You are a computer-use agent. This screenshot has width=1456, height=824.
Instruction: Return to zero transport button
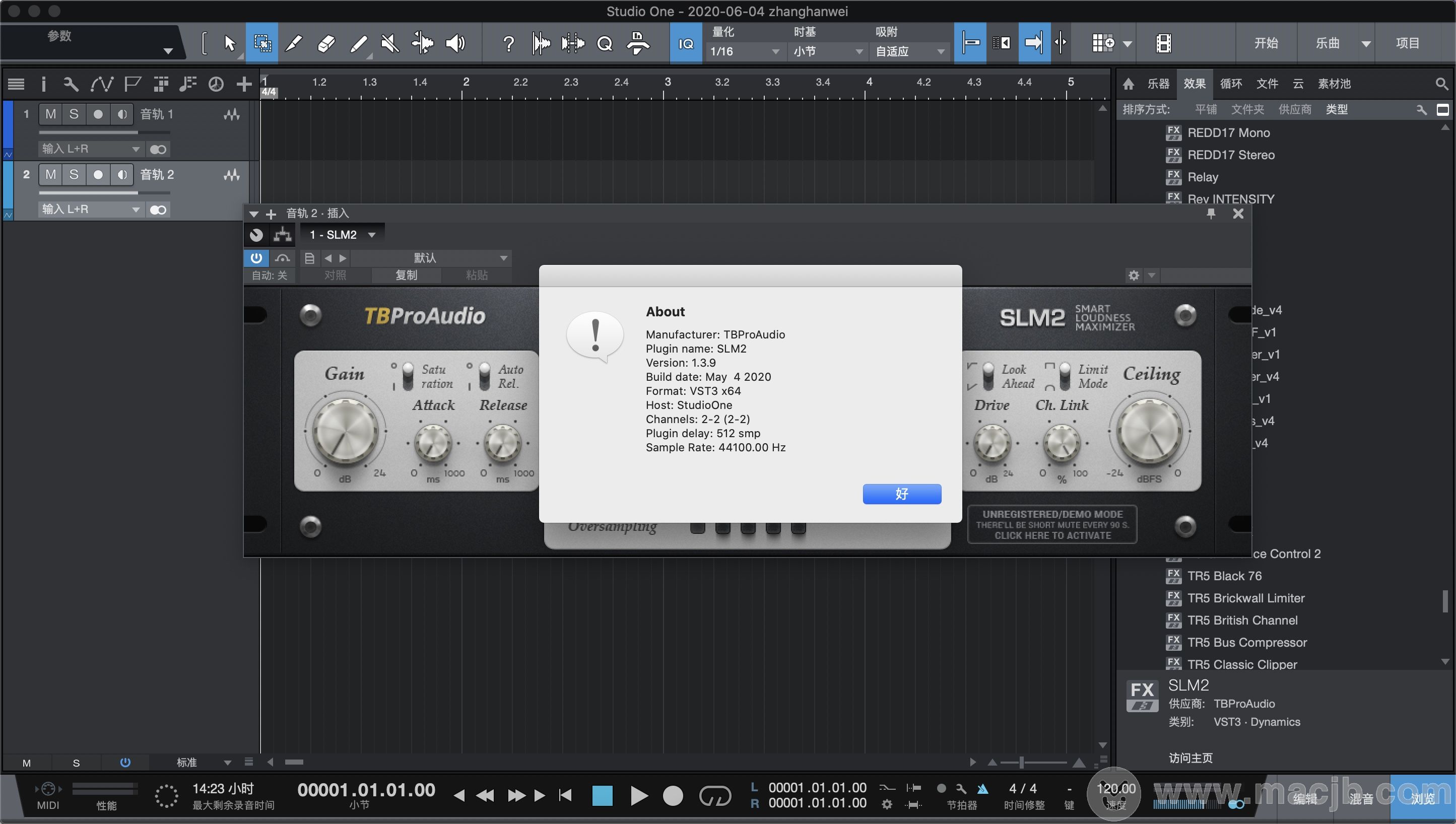coord(565,796)
